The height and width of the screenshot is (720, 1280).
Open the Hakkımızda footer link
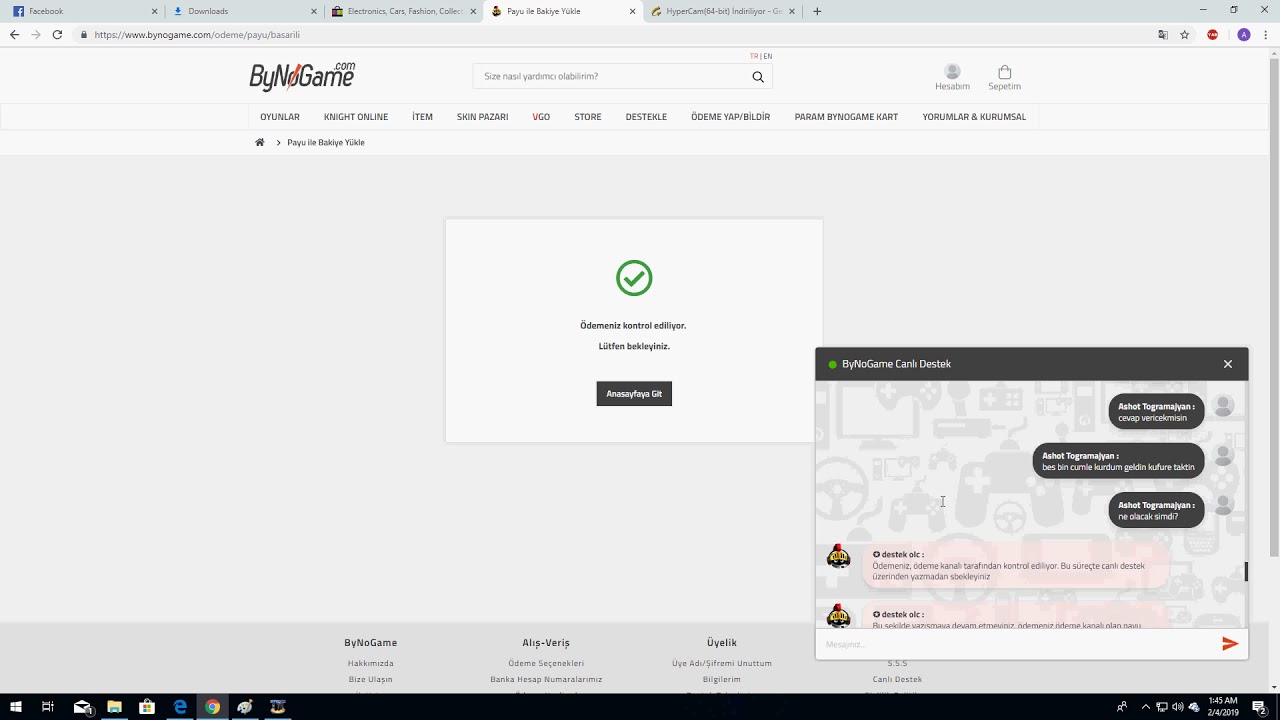tap(371, 663)
